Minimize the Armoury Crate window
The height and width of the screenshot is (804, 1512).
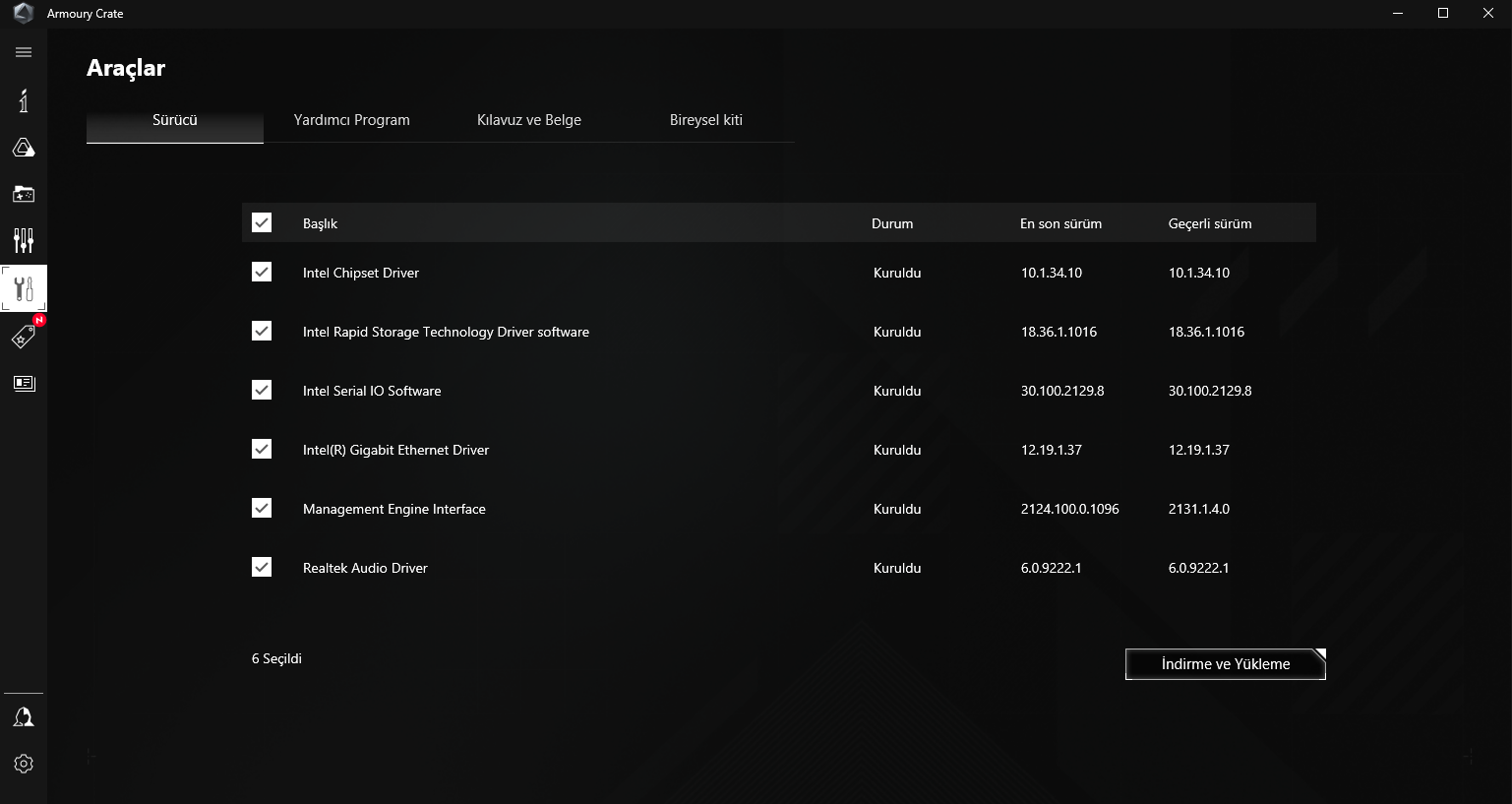coord(1398,14)
